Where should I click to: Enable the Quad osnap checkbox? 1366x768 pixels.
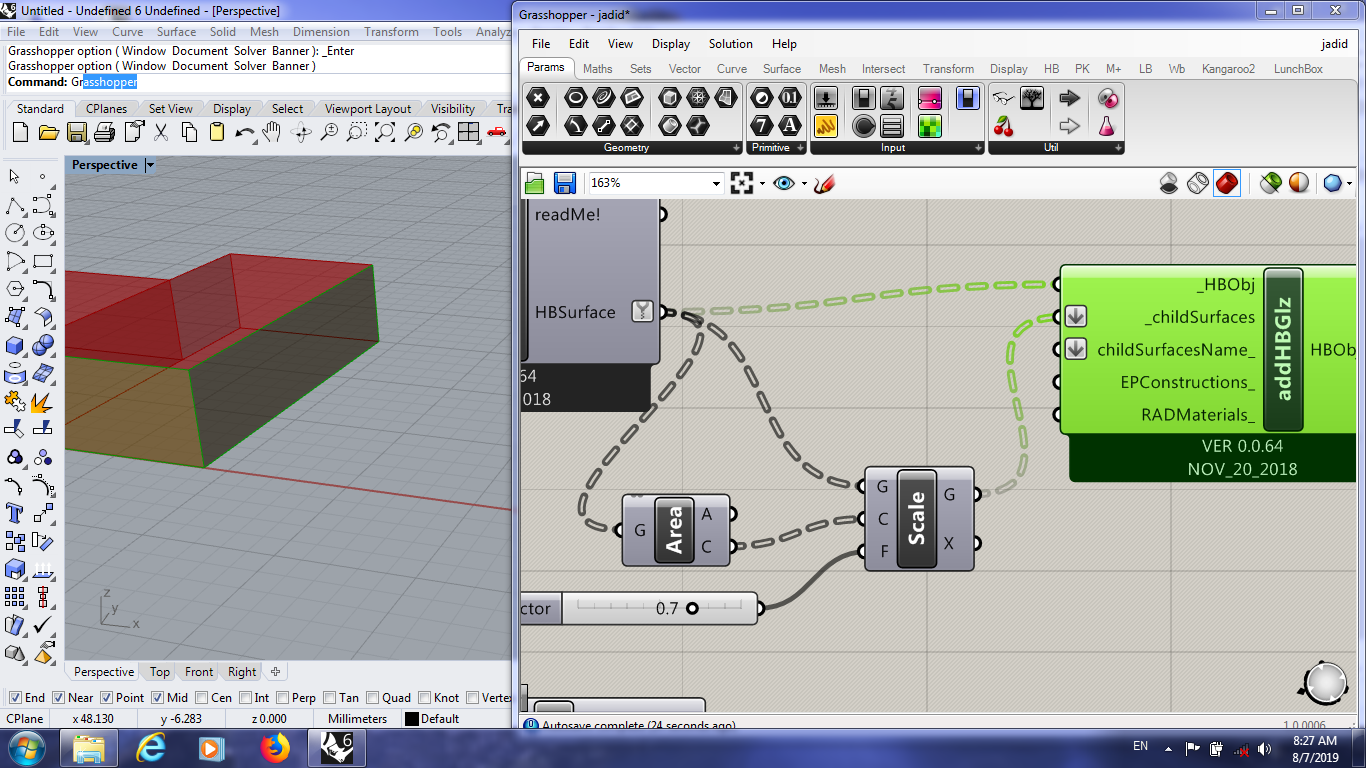[x=373, y=698]
